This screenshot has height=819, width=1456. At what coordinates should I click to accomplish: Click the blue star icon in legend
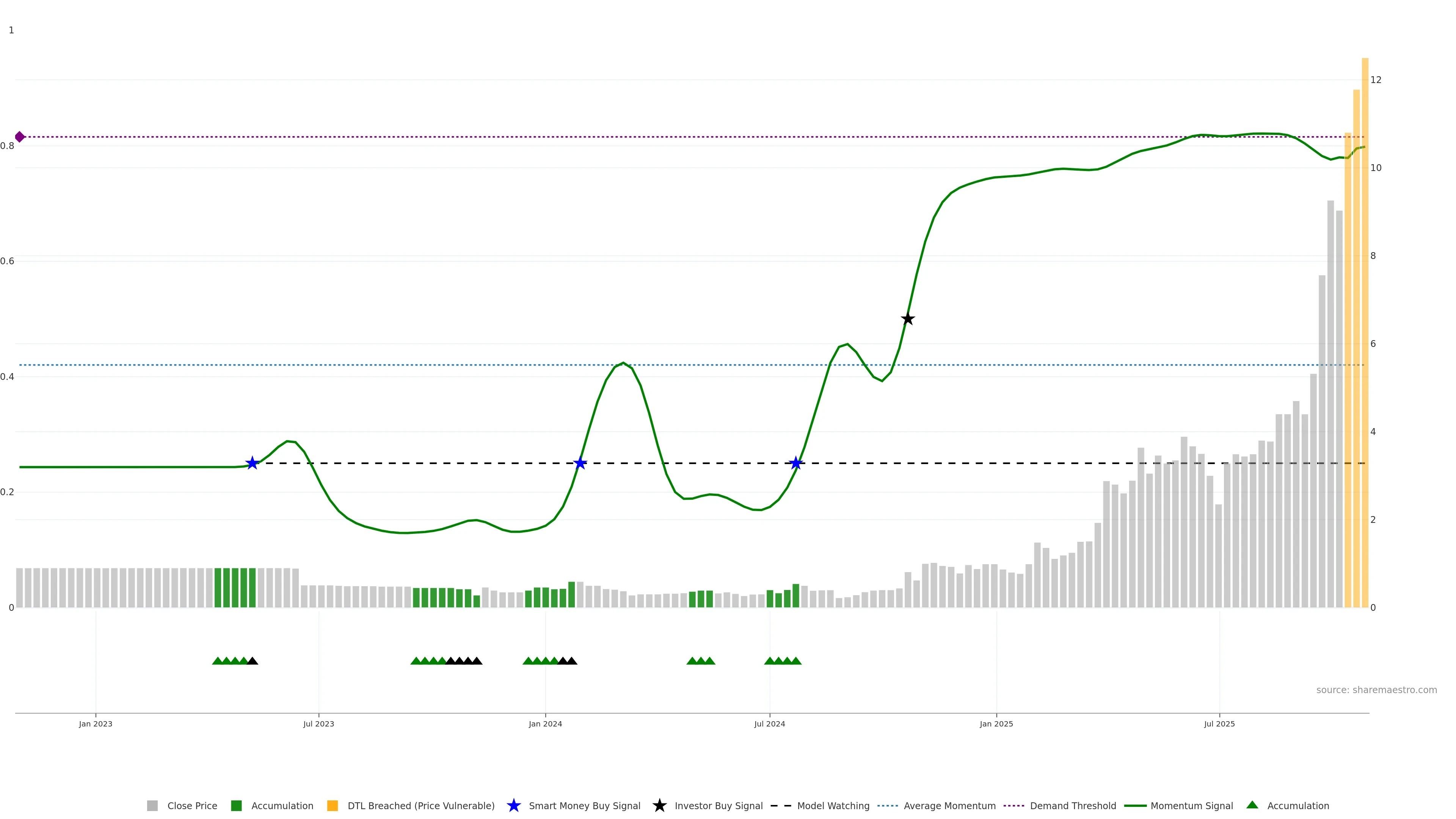click(513, 805)
